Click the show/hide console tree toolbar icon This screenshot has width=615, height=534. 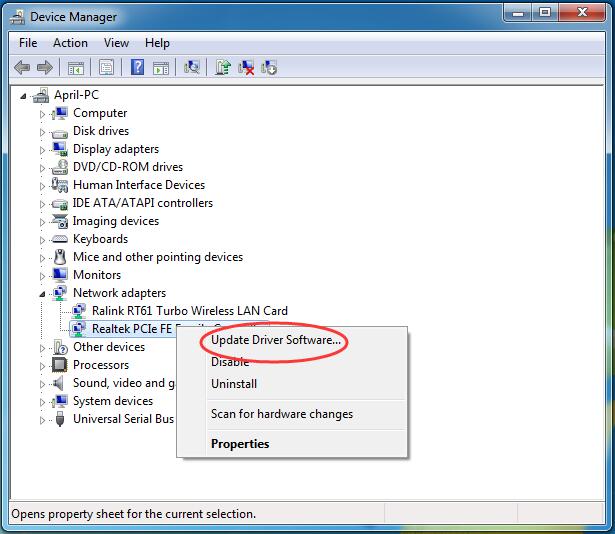pyautogui.click(x=76, y=67)
